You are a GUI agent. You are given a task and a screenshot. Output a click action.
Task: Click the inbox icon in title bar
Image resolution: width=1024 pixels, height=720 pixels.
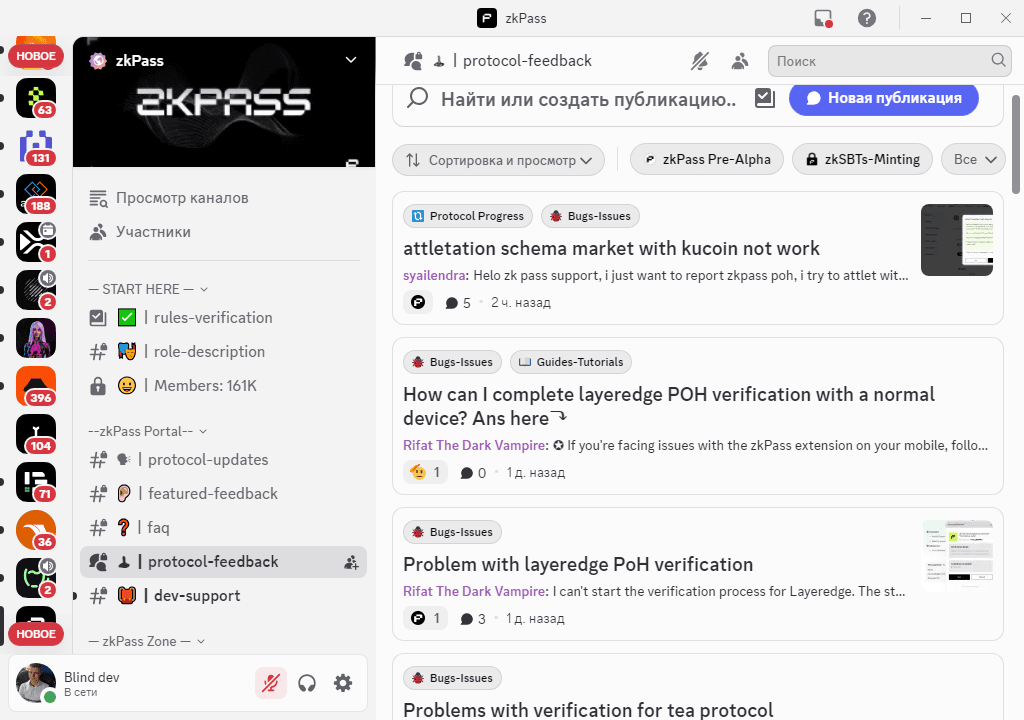pos(824,18)
